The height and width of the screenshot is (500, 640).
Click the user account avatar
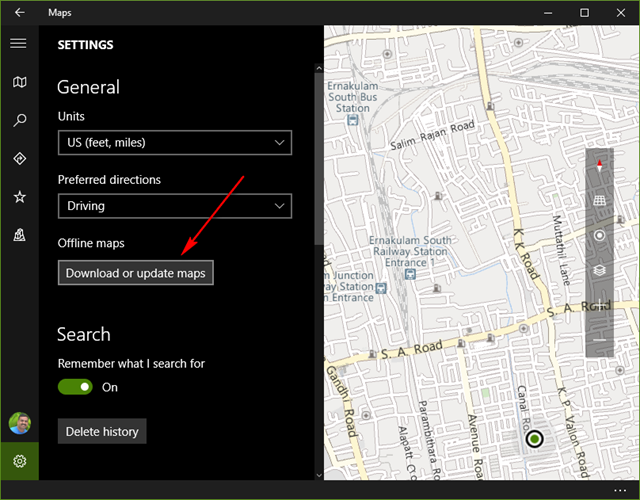(x=20, y=423)
